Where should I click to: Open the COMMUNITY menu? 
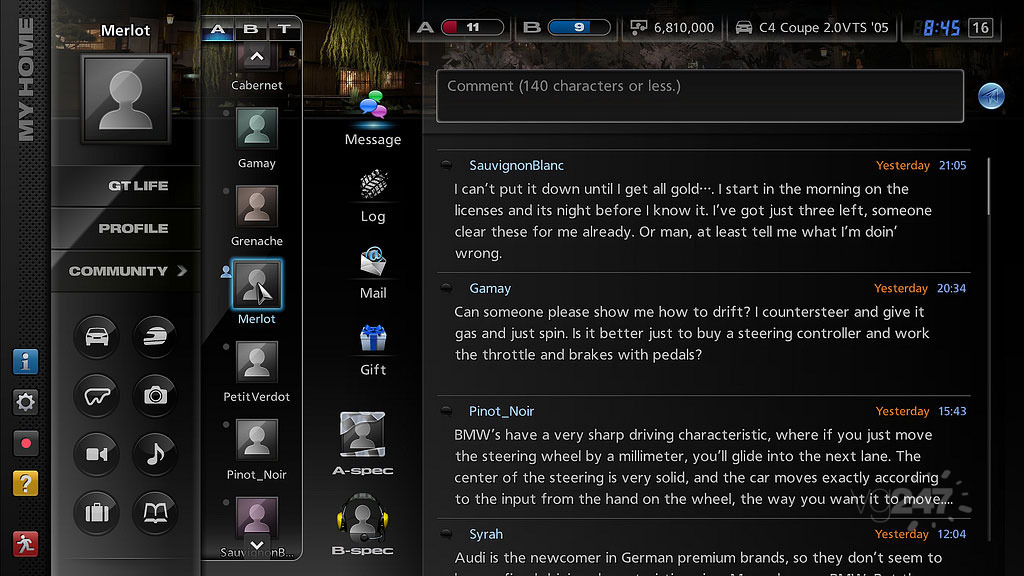[x=125, y=271]
